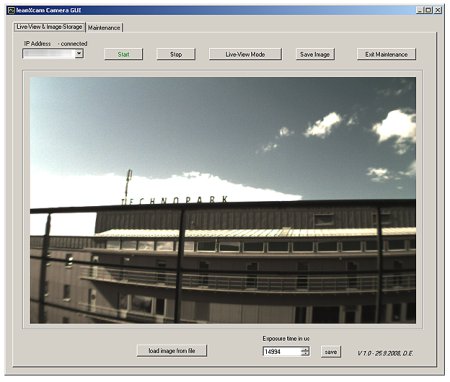
Task: Decrease exposure time with the down arrow
Action: pyautogui.click(x=305, y=354)
